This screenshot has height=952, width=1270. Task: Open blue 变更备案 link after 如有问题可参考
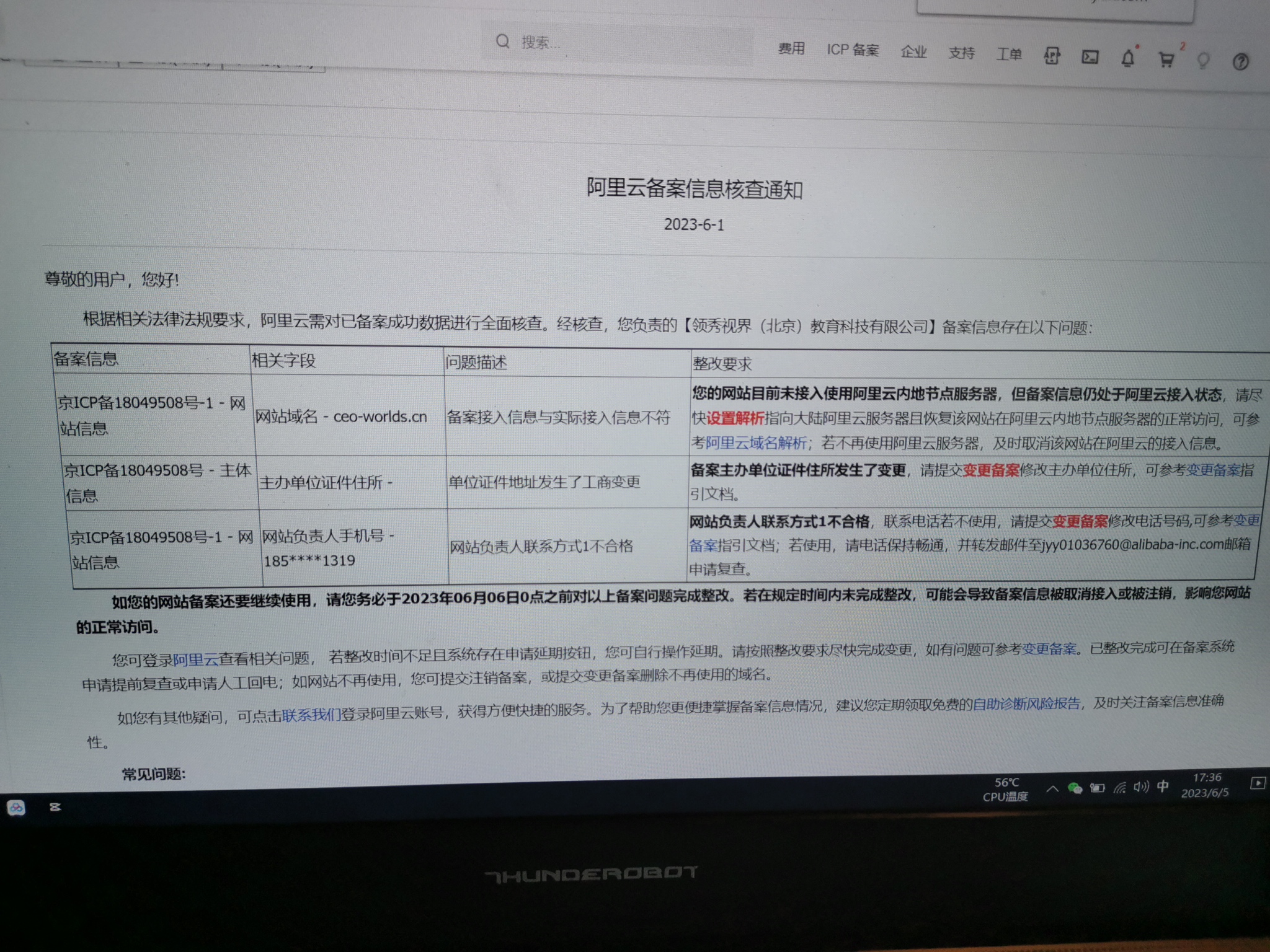tap(1049, 649)
